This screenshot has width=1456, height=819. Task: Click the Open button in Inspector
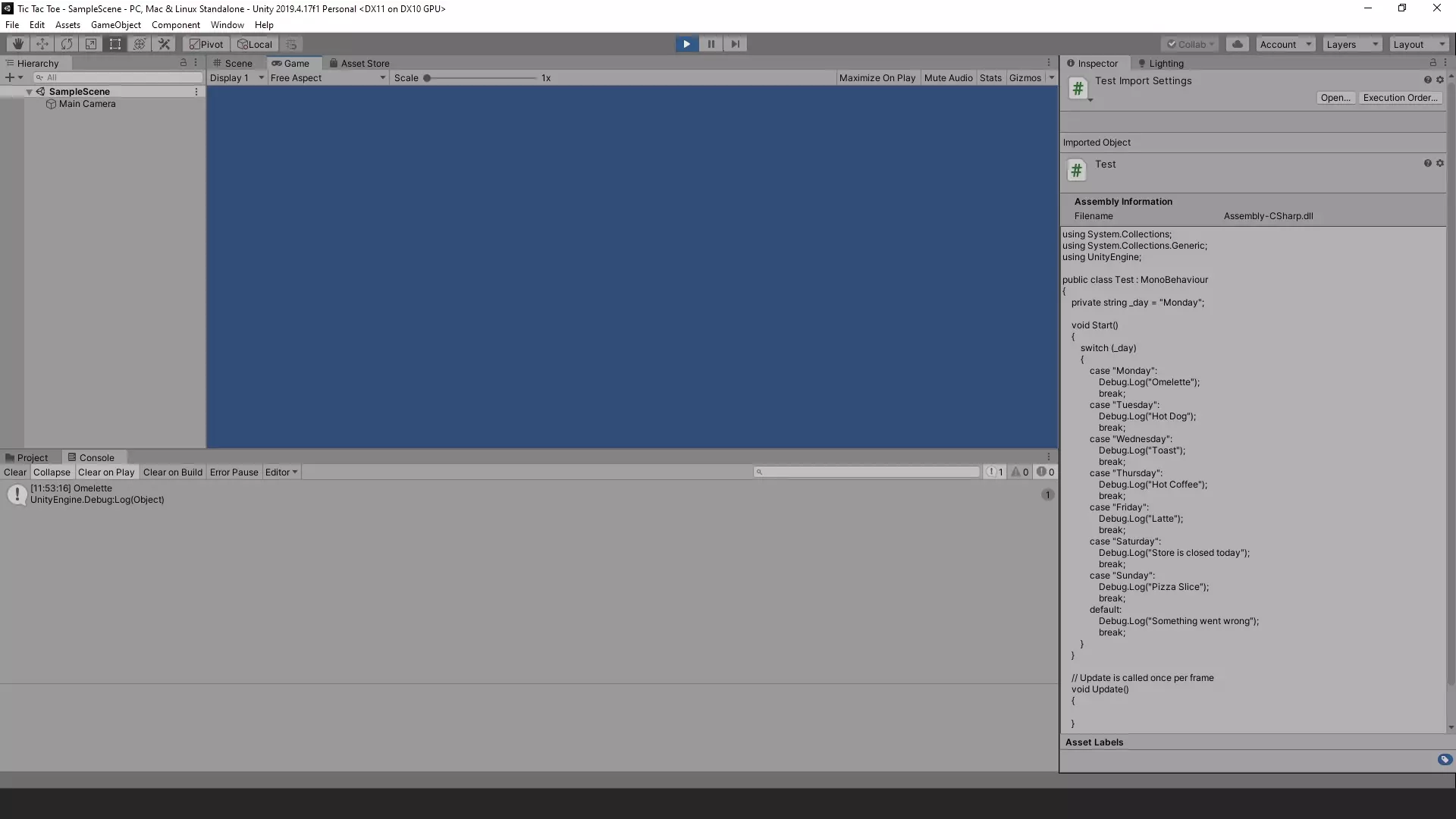1335,97
